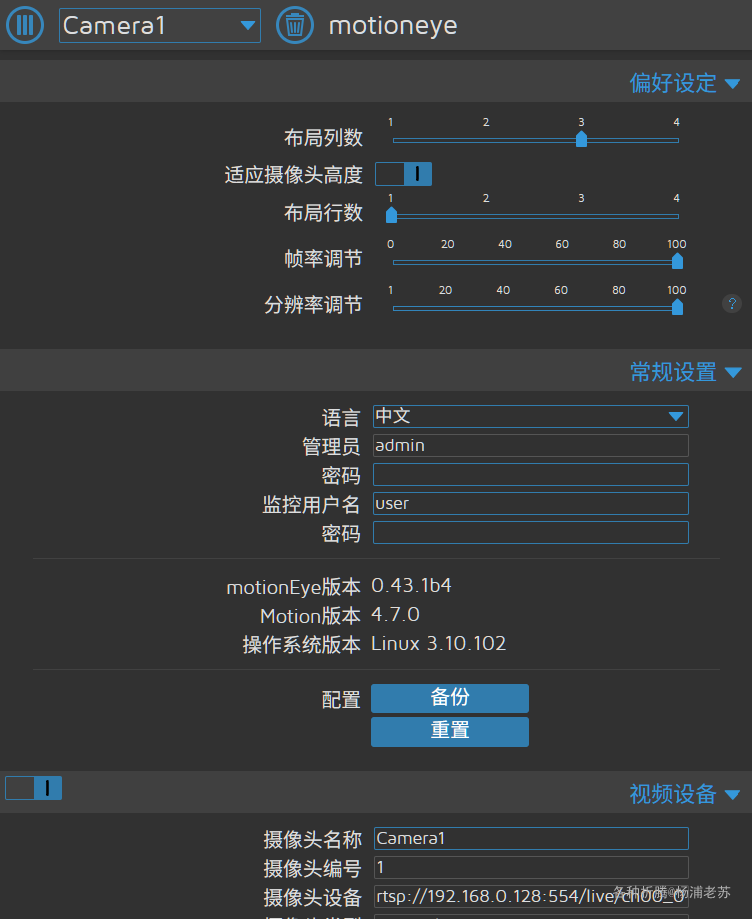Click the 分辨率调节 slider handle
Image resolution: width=752 pixels, height=919 pixels.
coord(677,307)
